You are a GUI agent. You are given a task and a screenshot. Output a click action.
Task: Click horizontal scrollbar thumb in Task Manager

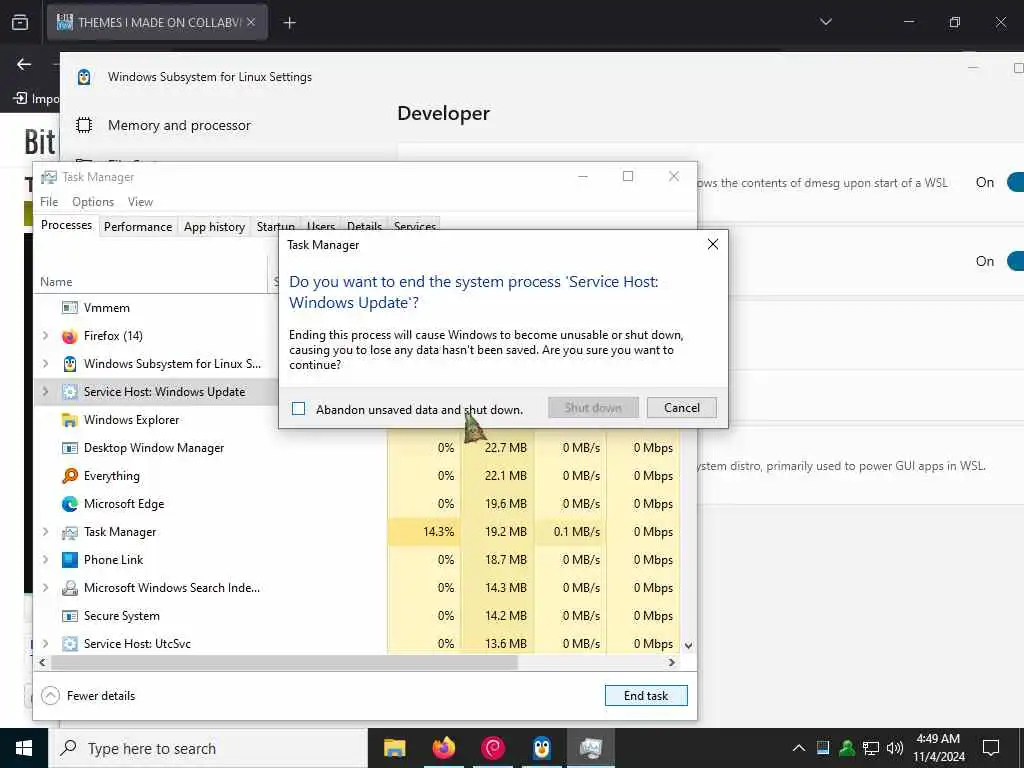tap(284, 662)
